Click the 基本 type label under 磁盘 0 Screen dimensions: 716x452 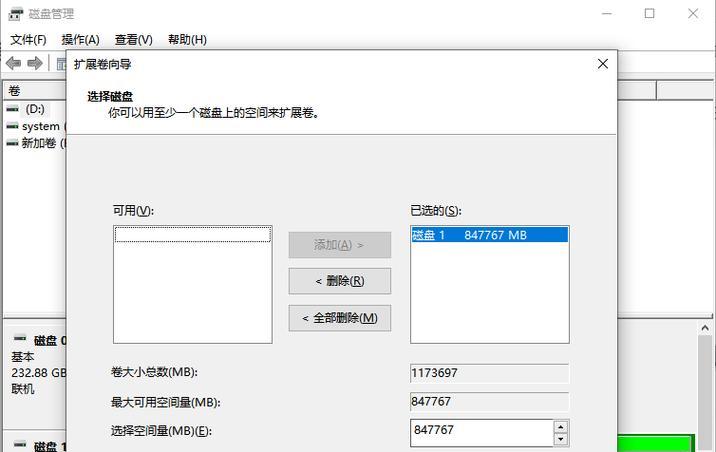pyautogui.click(x=23, y=357)
